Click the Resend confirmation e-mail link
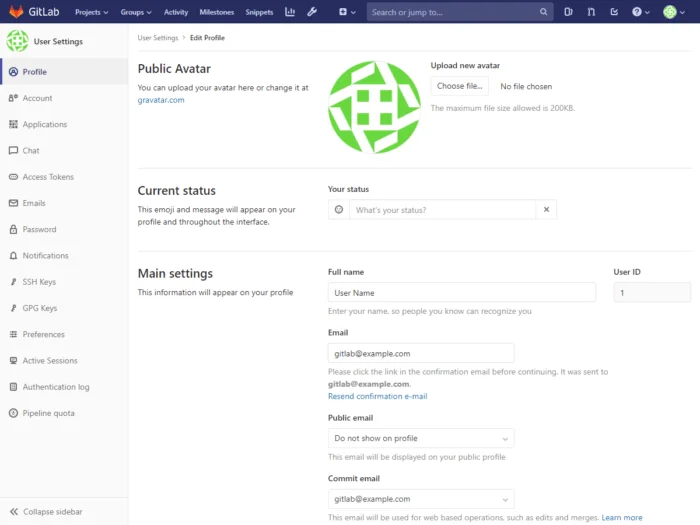The height and width of the screenshot is (525, 700). click(x=377, y=396)
